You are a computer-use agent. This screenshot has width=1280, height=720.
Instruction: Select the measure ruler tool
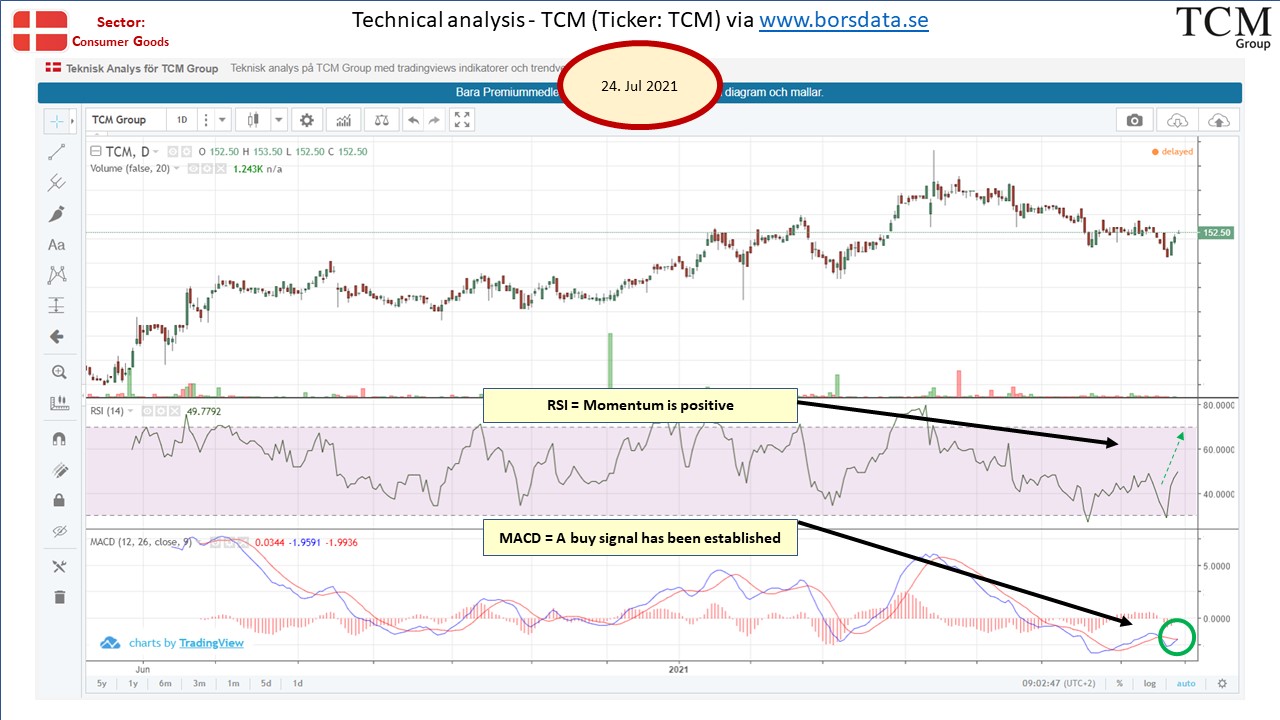[58, 404]
